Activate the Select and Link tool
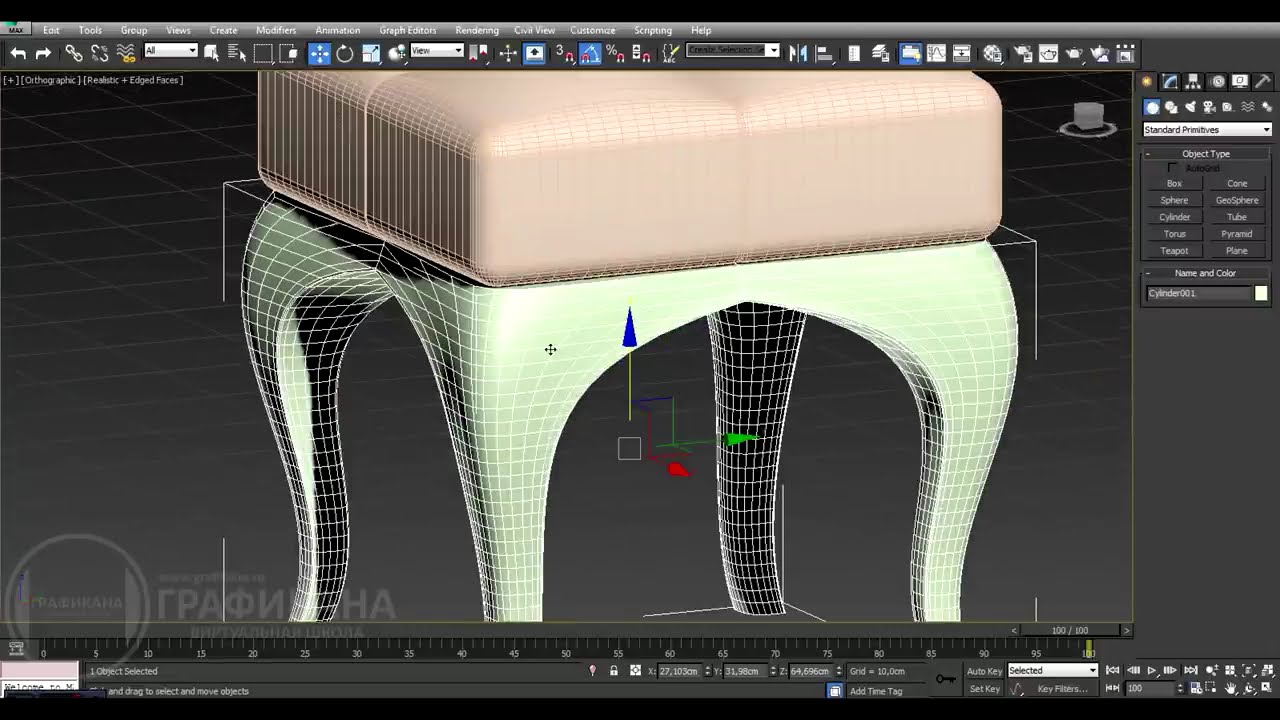Image resolution: width=1280 pixels, height=720 pixels. click(x=74, y=53)
